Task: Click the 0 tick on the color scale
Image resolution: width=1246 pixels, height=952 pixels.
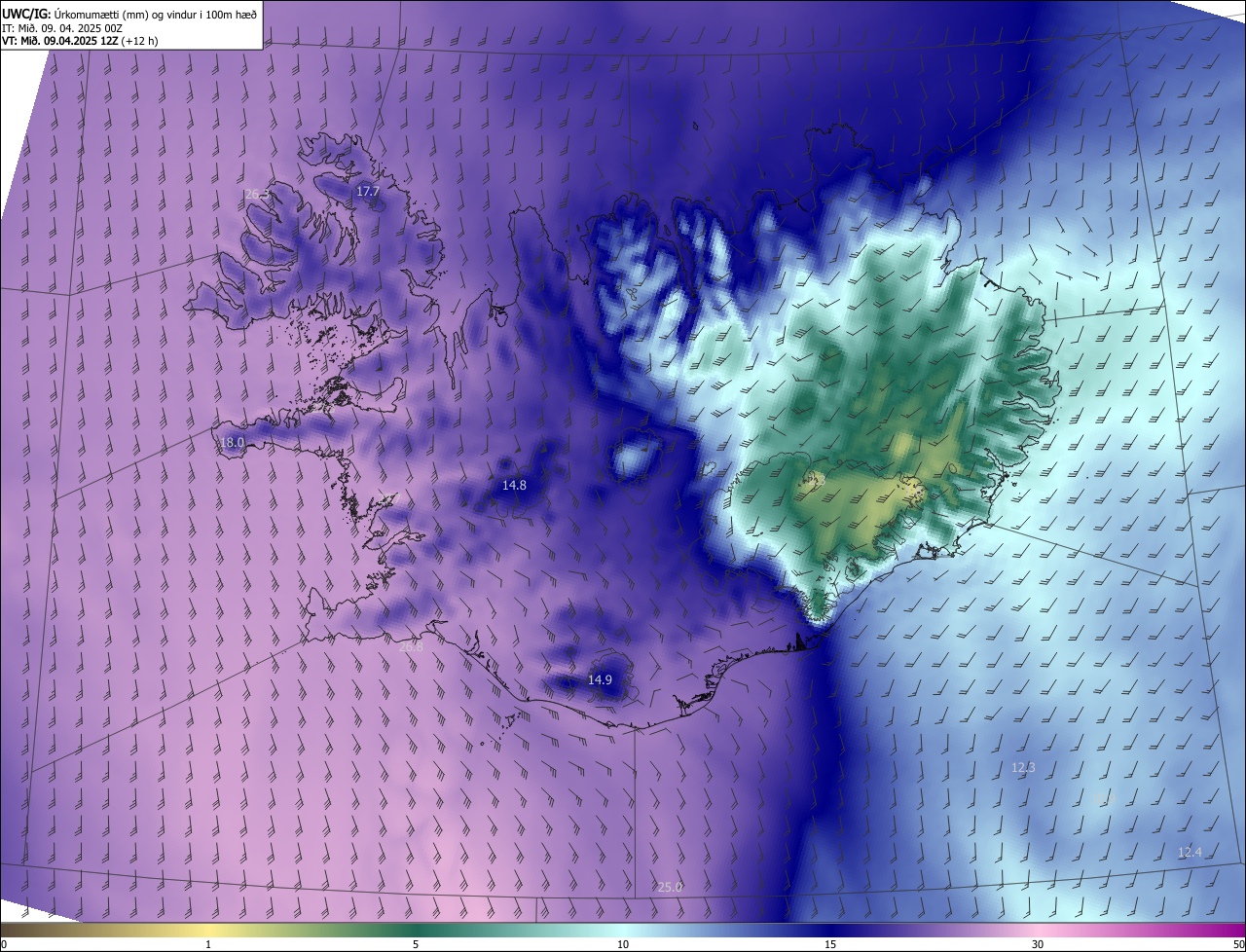Action: tap(4, 944)
